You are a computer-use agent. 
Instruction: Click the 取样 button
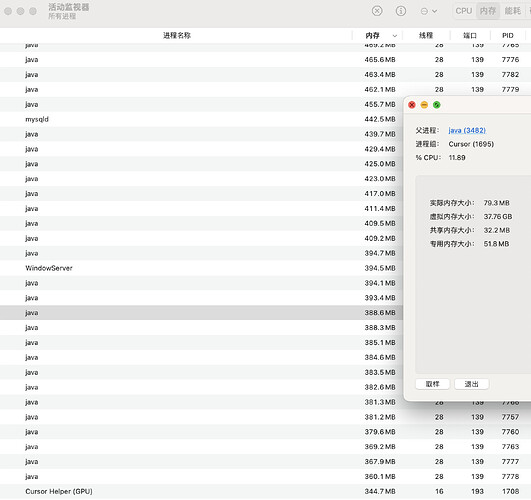pyautogui.click(x=432, y=384)
